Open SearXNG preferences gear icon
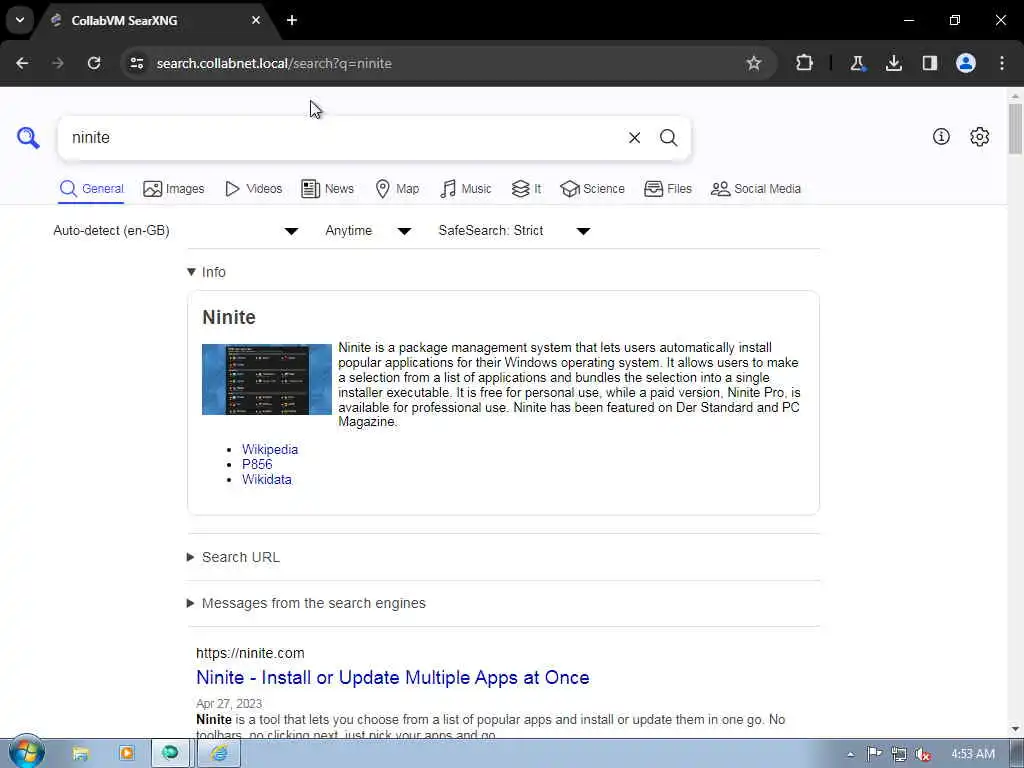 (980, 136)
